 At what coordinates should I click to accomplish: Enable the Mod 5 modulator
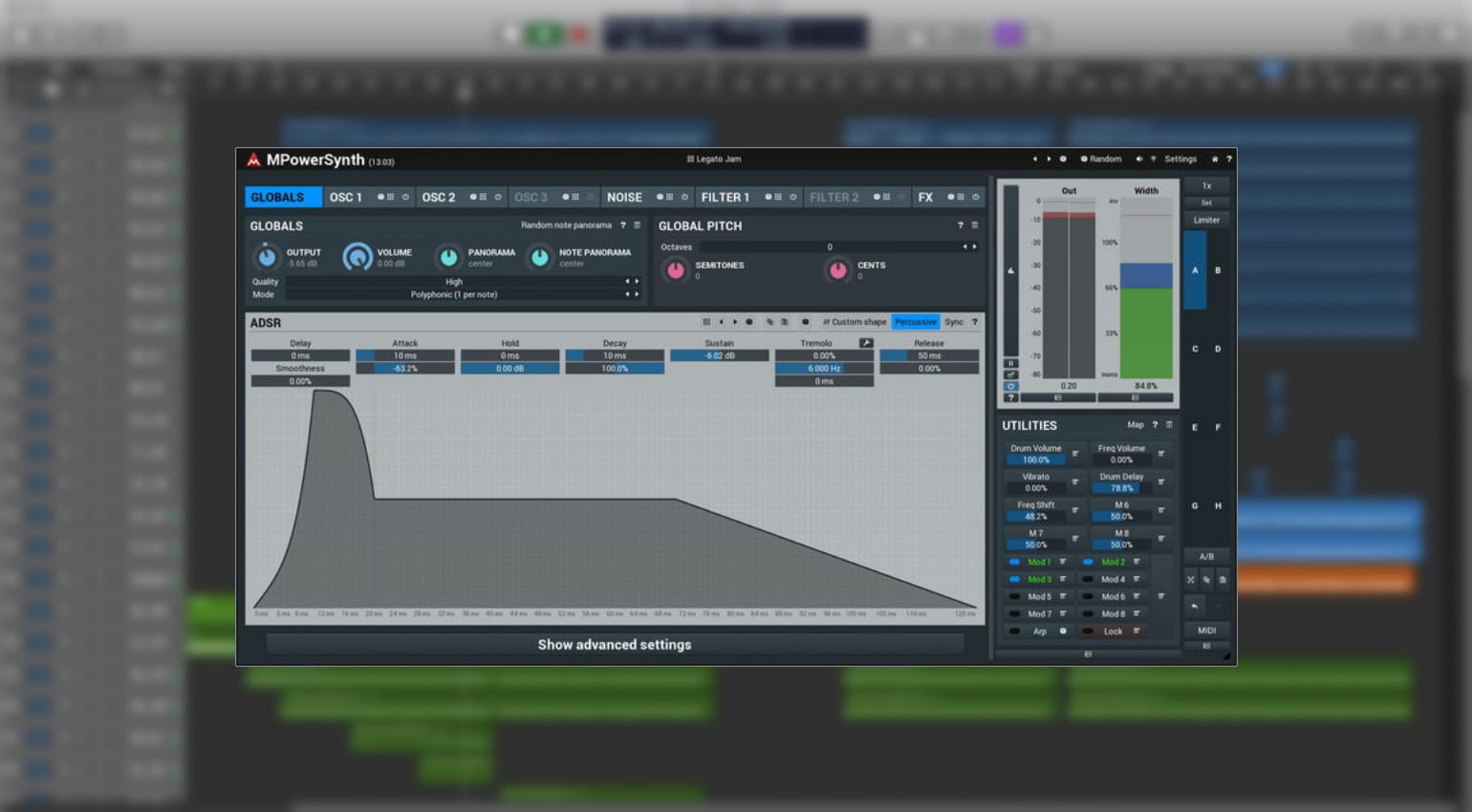(x=1014, y=596)
